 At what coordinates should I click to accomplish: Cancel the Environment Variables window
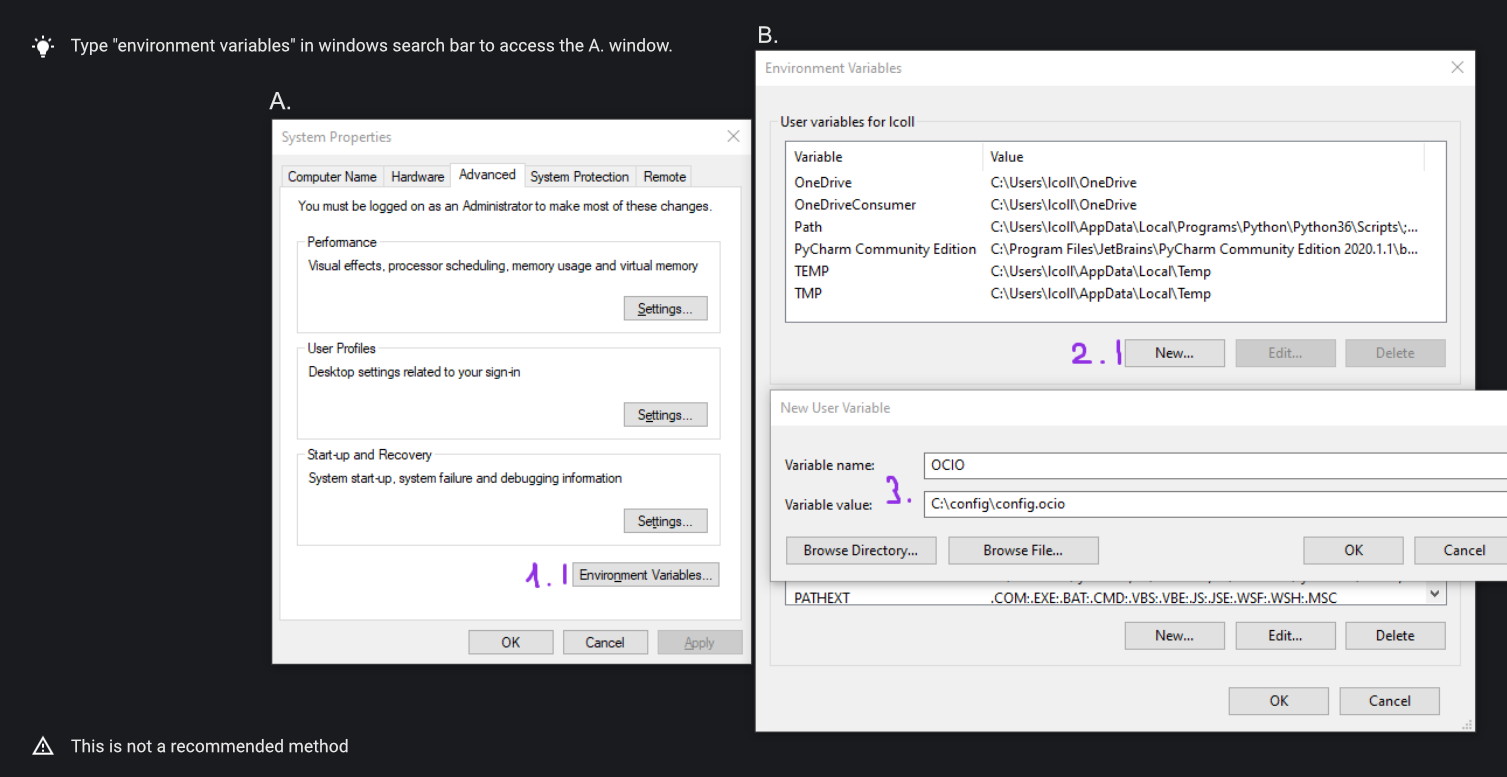1390,700
